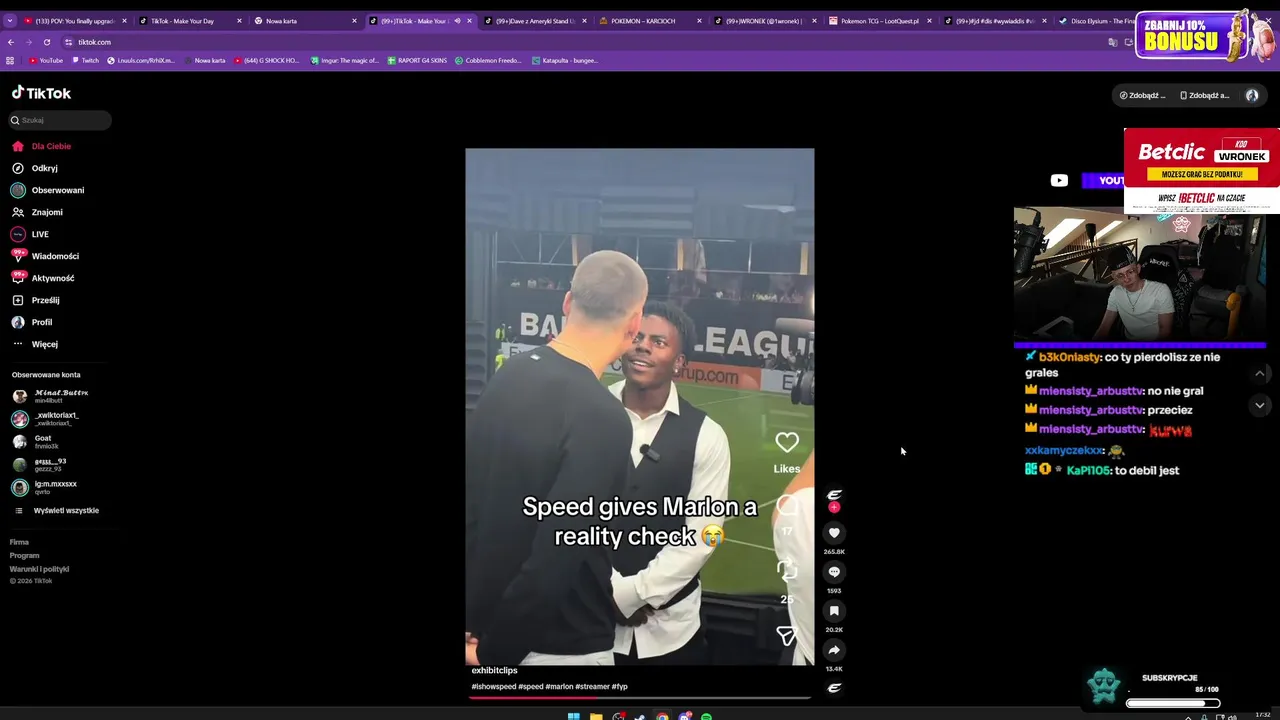Click the #streamer hashtag
Viewport: 1280px width, 720px height.
(592, 687)
